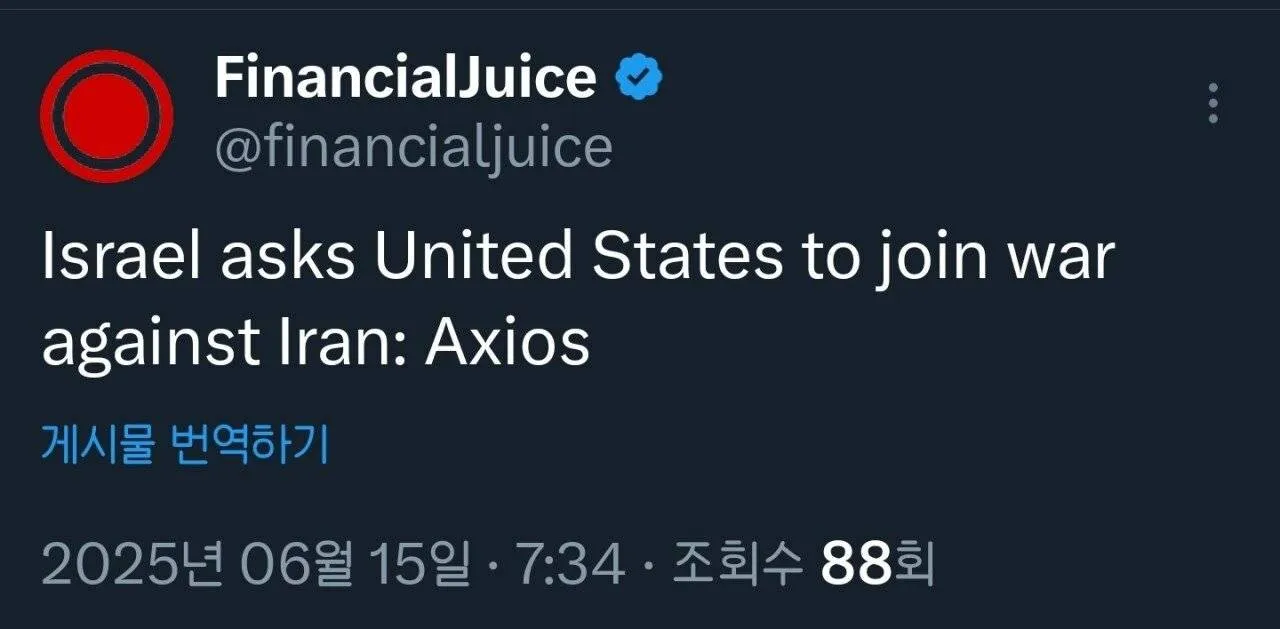
Task: Click the 7:34 post time
Action: click(568, 566)
